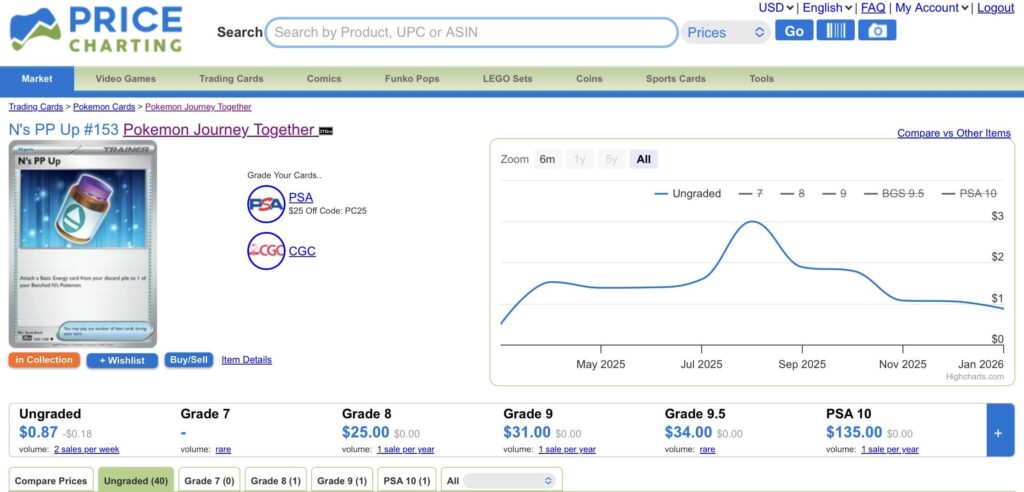Open the LEGO Sets menu
Screen dimensions: 1024x492
tap(507, 78)
